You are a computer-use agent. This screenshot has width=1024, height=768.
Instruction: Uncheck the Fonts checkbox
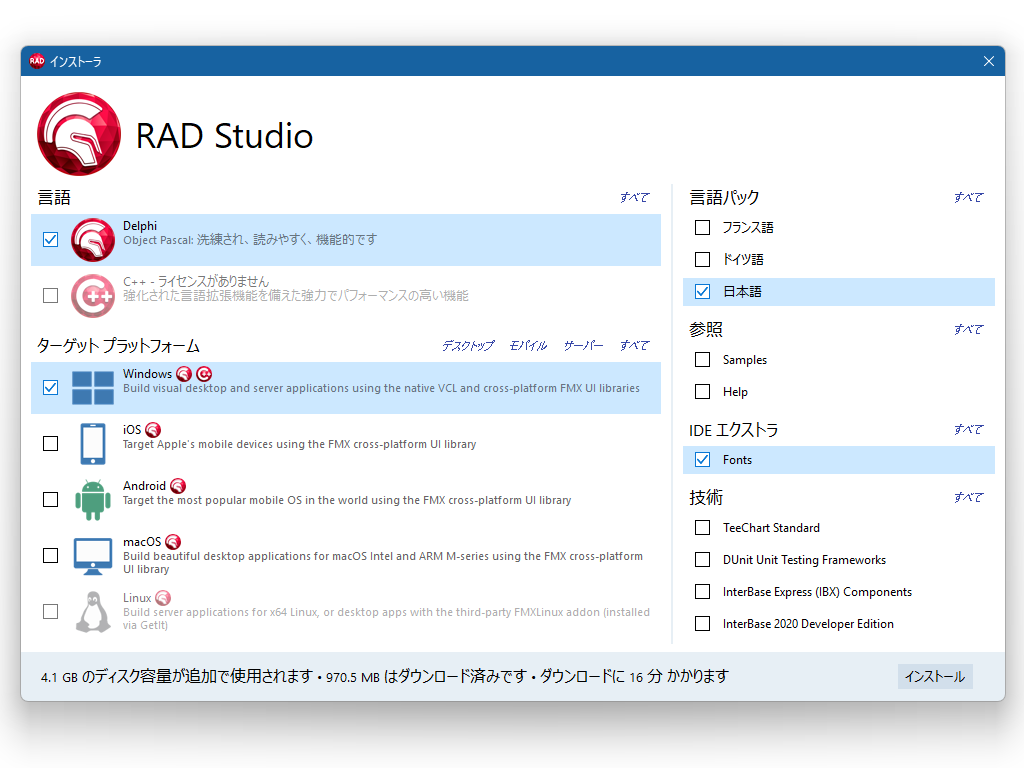point(703,460)
